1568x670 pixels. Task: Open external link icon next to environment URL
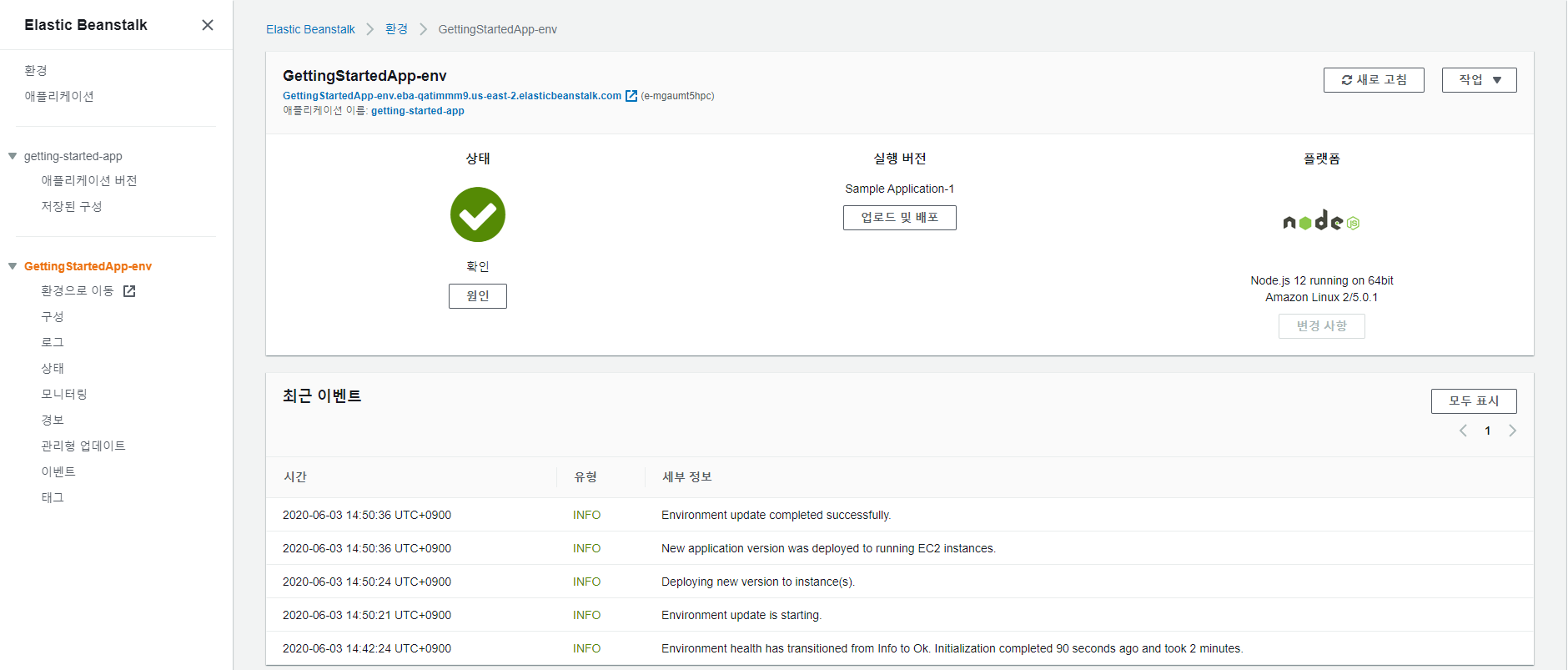click(x=631, y=96)
